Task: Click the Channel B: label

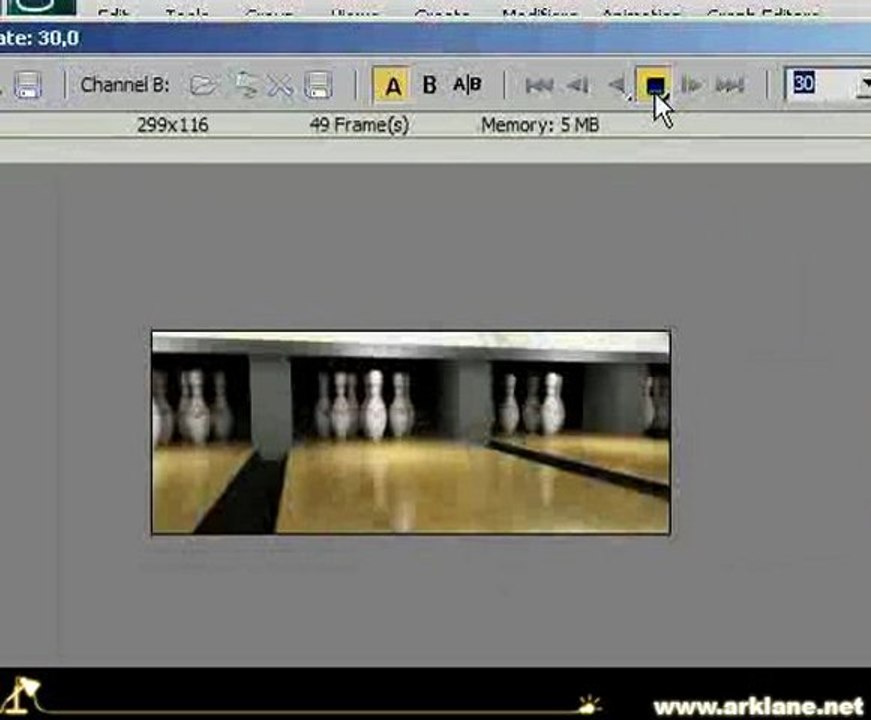Action: click(124, 85)
